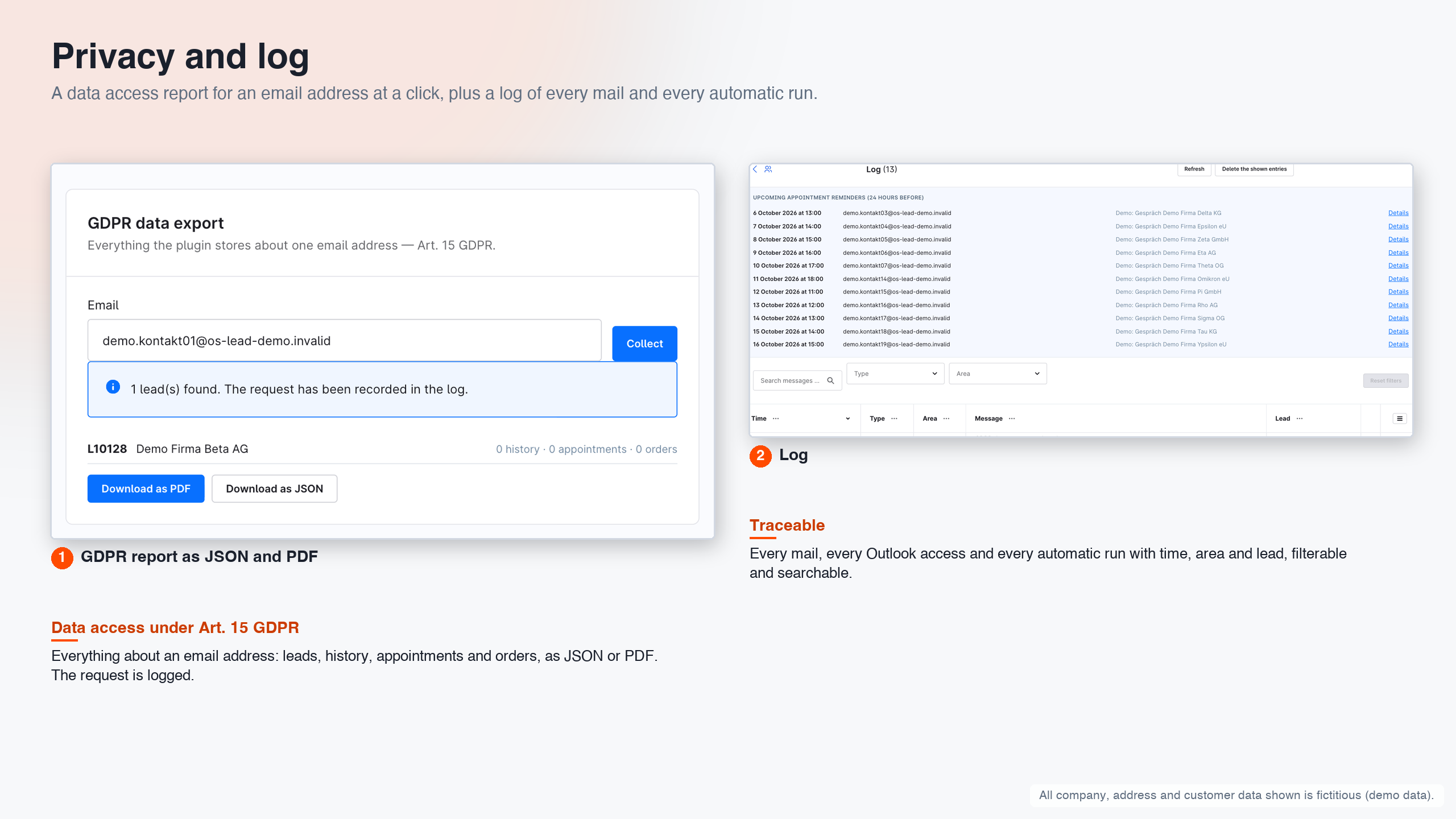Open the Type column options dots

click(894, 419)
